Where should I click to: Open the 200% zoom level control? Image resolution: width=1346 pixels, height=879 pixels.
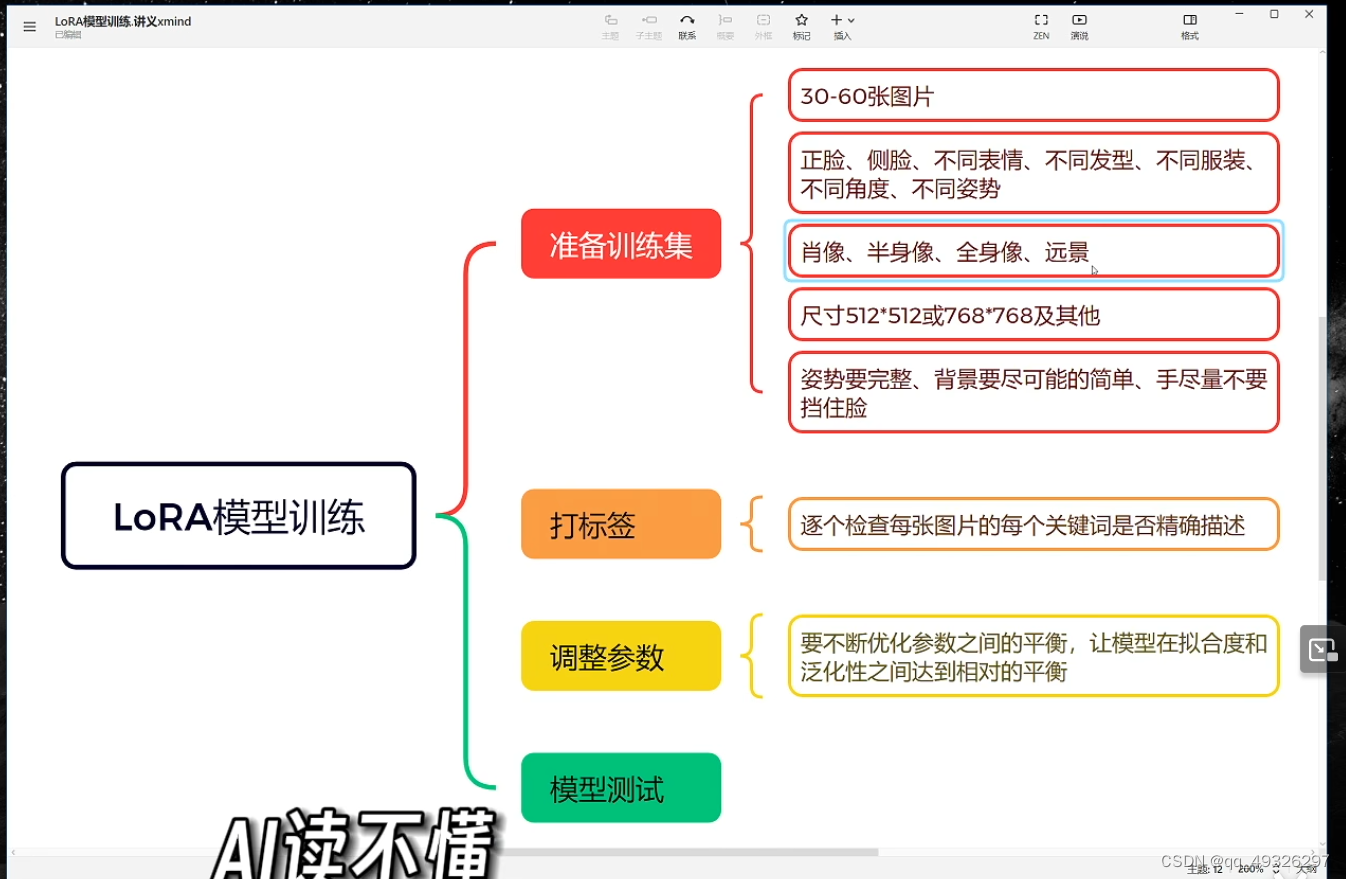(x=1257, y=869)
